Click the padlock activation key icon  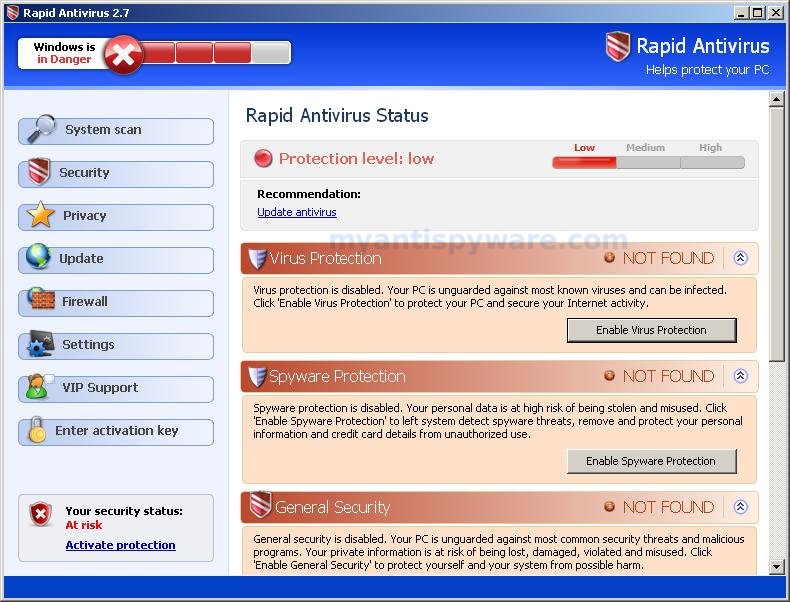37,430
